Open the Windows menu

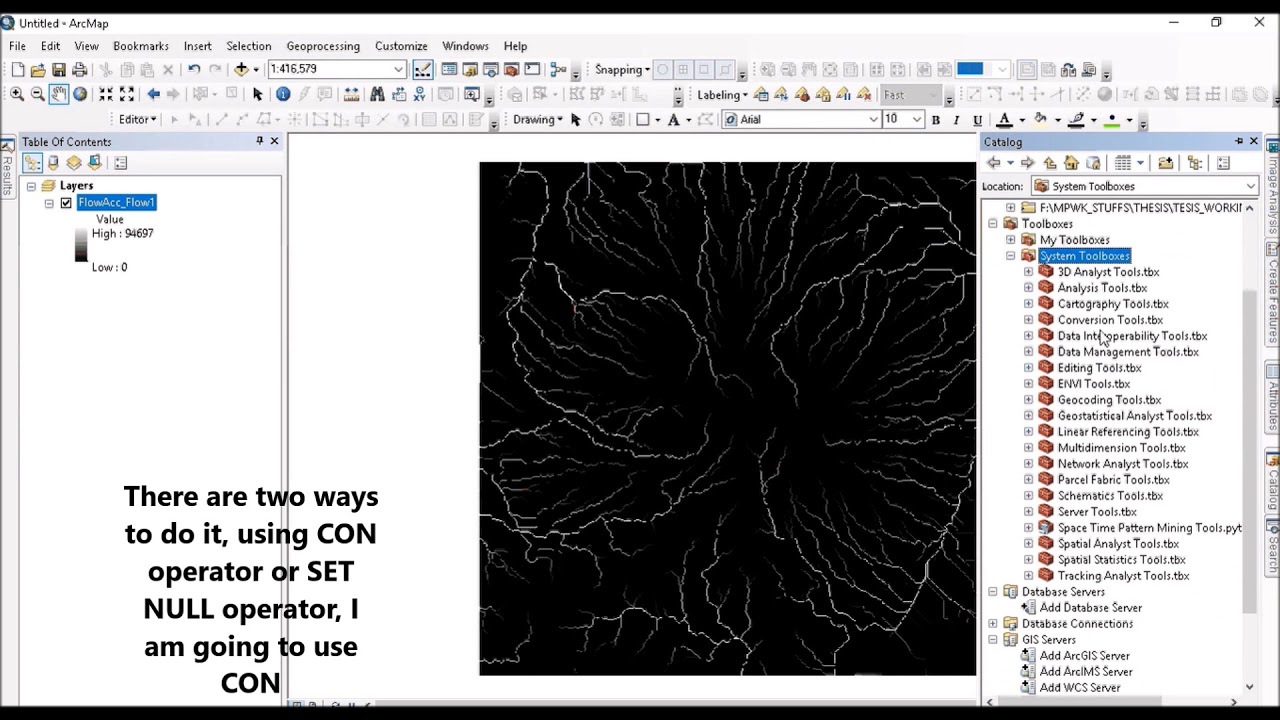coord(465,46)
